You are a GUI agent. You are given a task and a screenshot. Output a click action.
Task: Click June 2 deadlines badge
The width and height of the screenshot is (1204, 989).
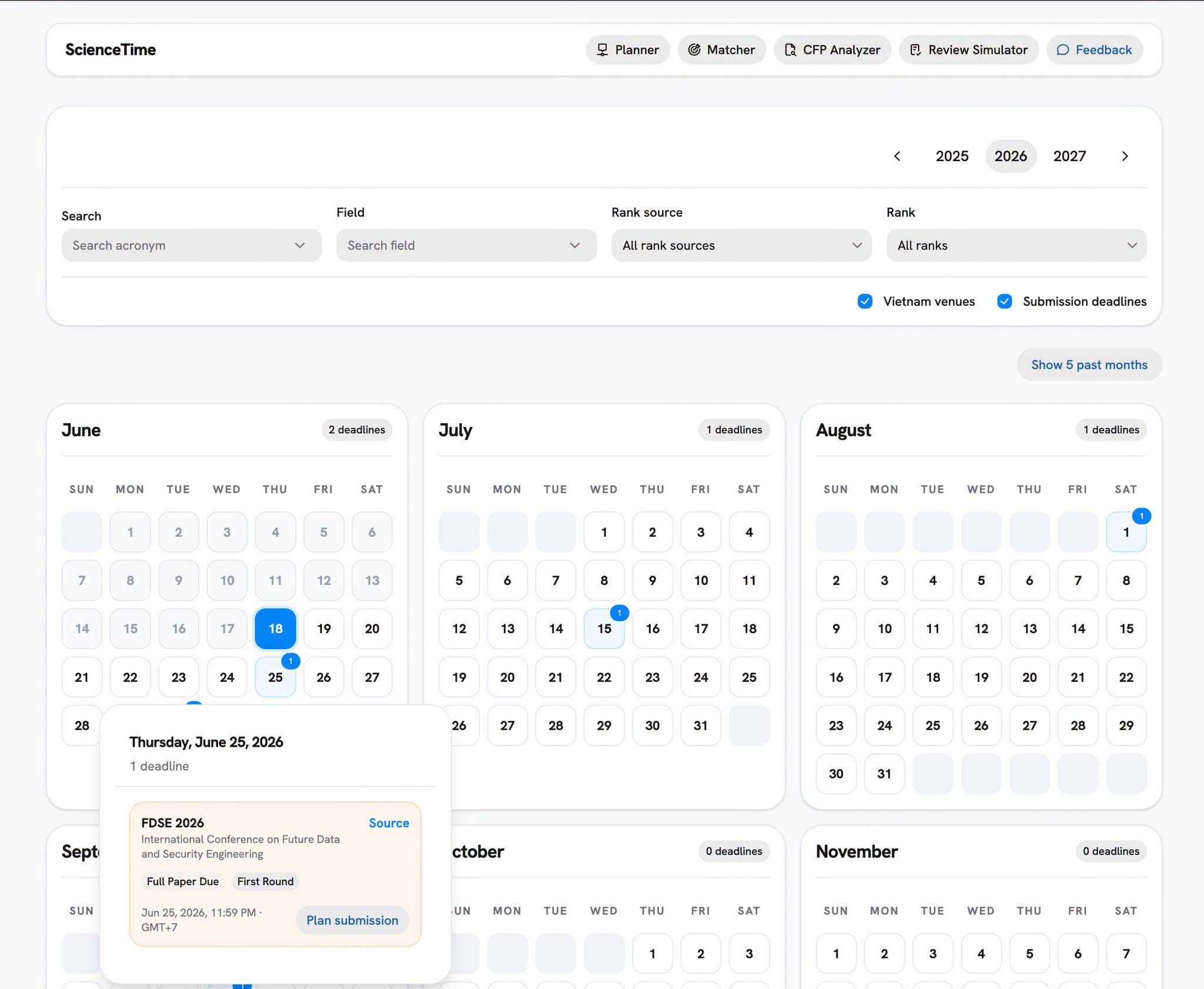click(357, 430)
